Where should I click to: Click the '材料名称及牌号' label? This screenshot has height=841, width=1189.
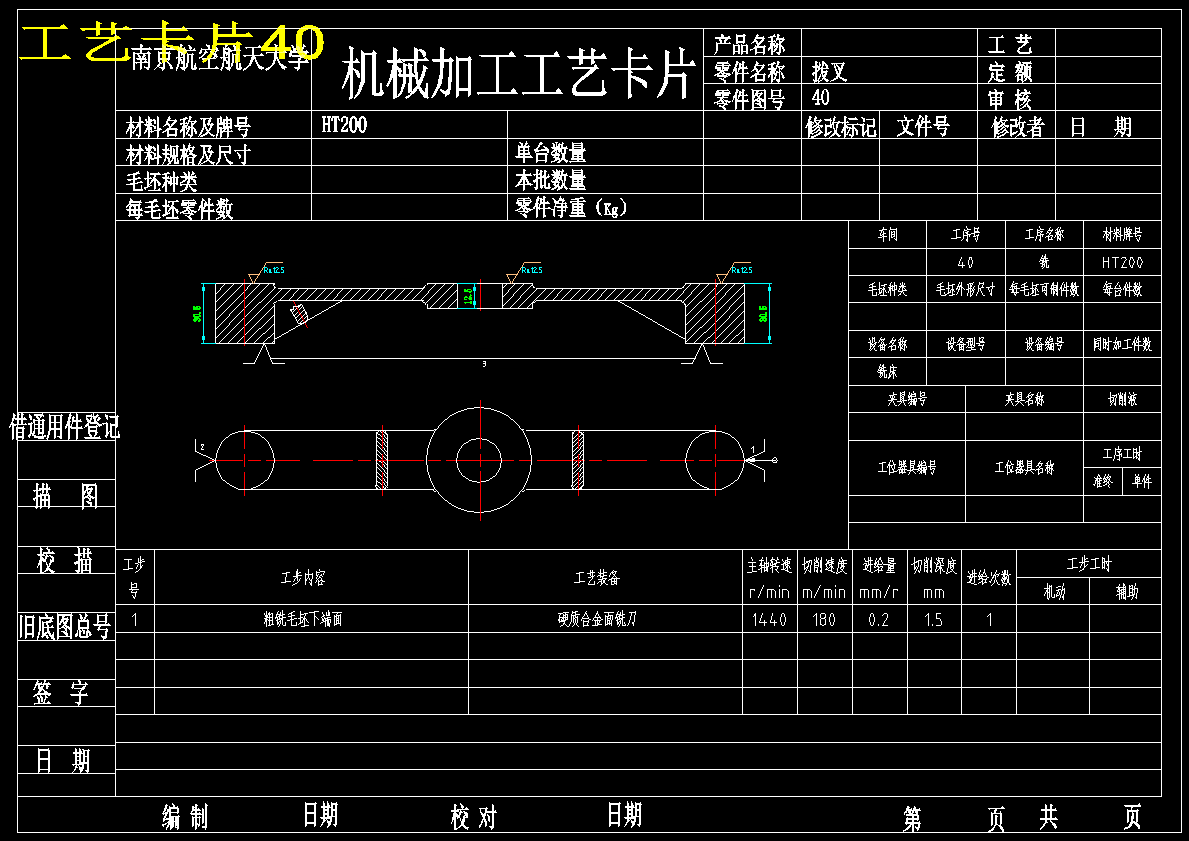click(188, 127)
